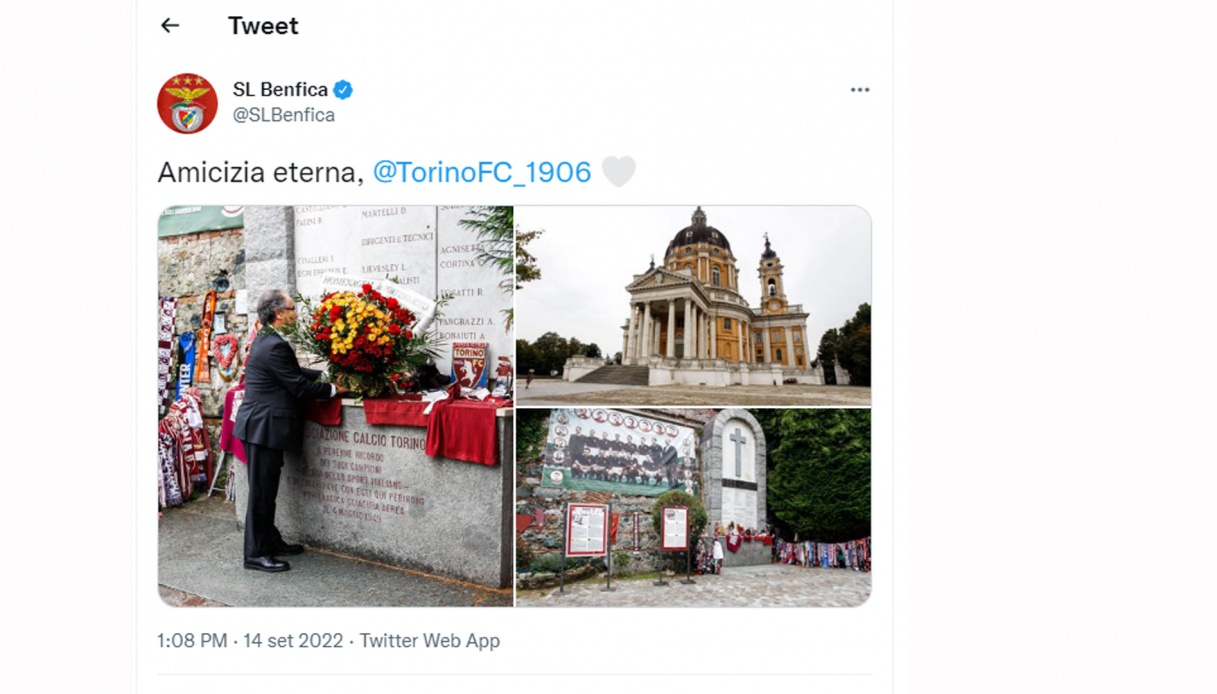
Task: Click the Torino crest in the photo
Action: [469, 365]
